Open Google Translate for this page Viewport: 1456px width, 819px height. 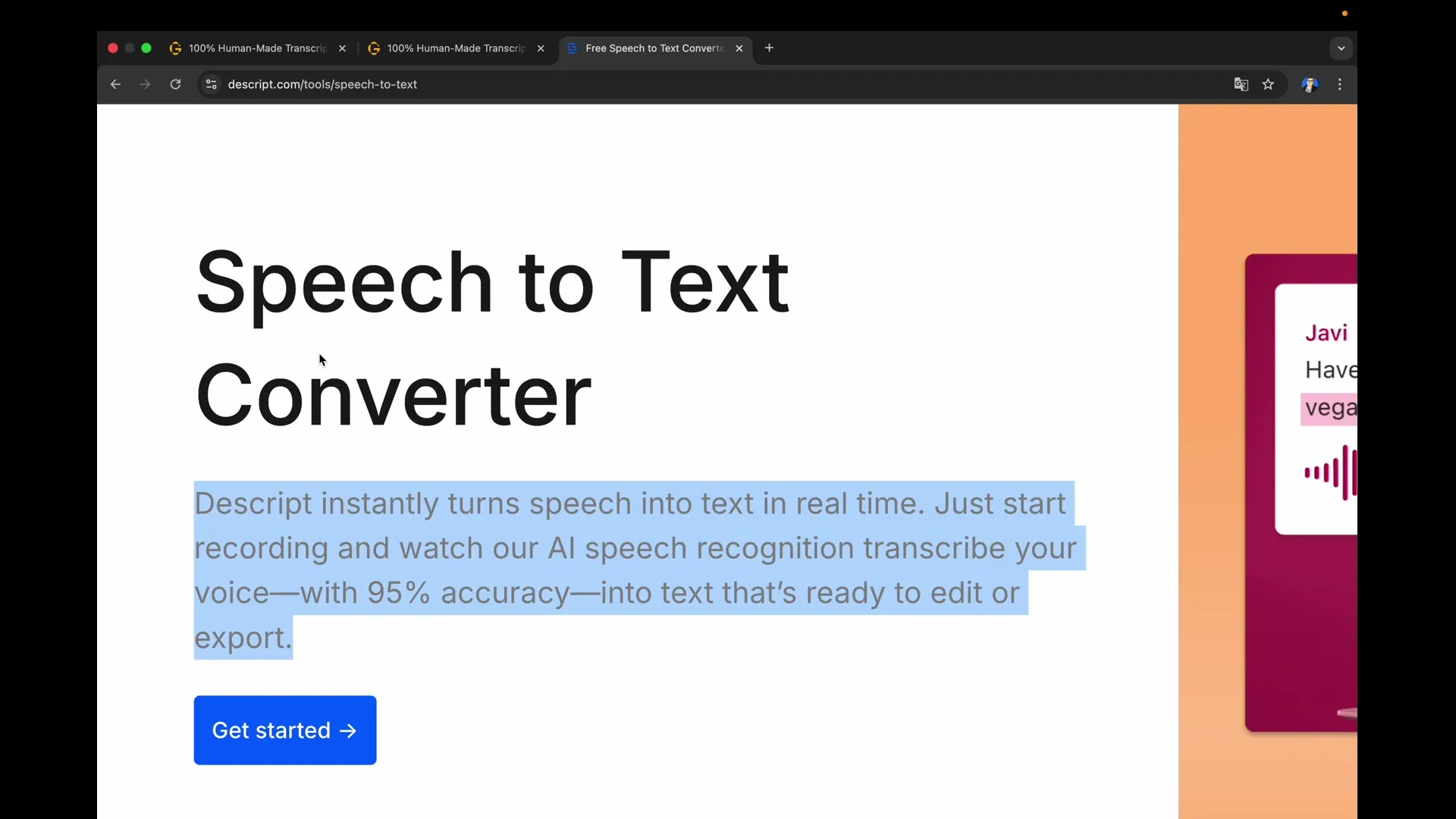click(x=1241, y=84)
